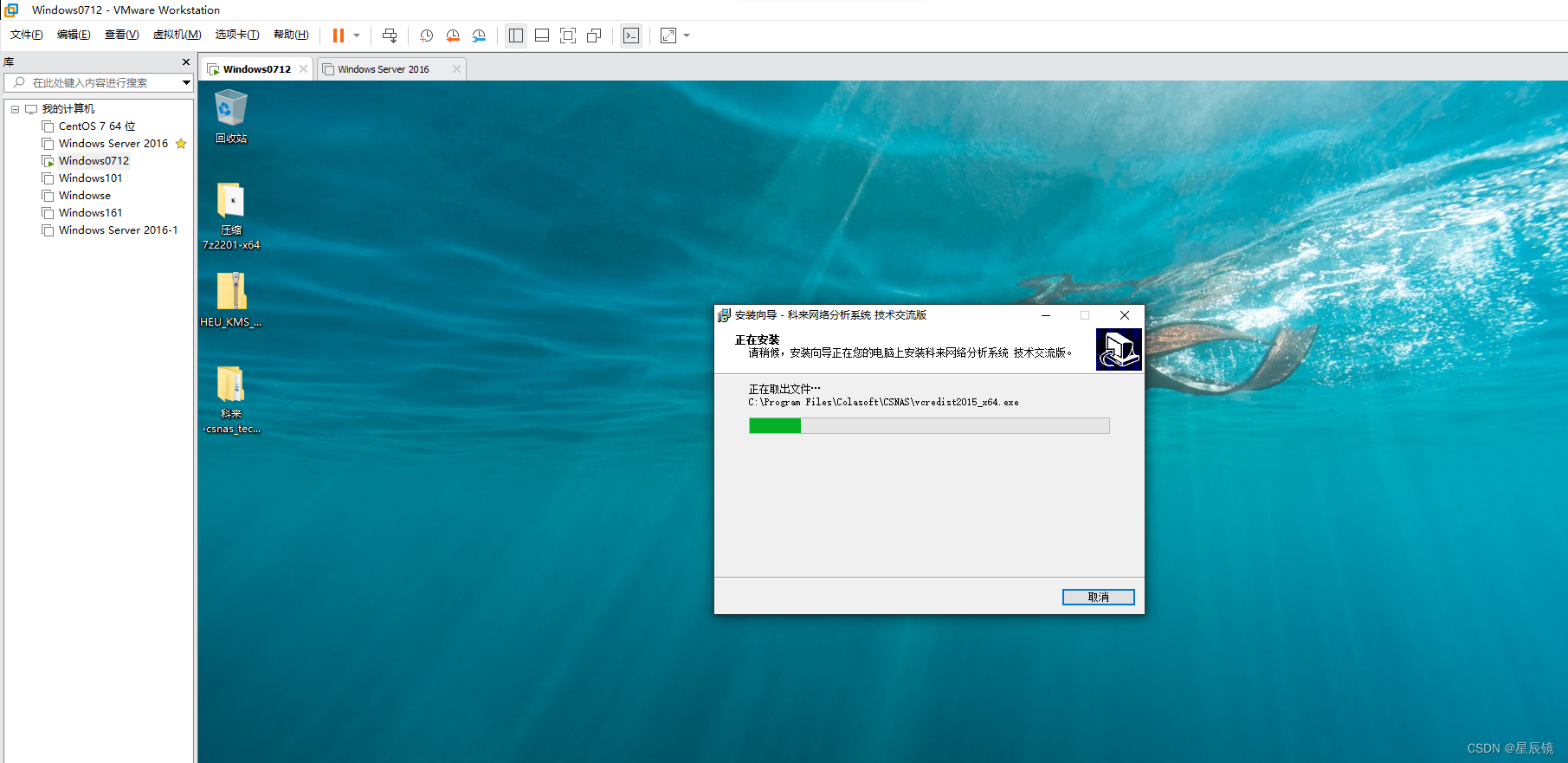The image size is (1568, 763).
Task: Open the 查看(V) menu
Action: point(121,35)
